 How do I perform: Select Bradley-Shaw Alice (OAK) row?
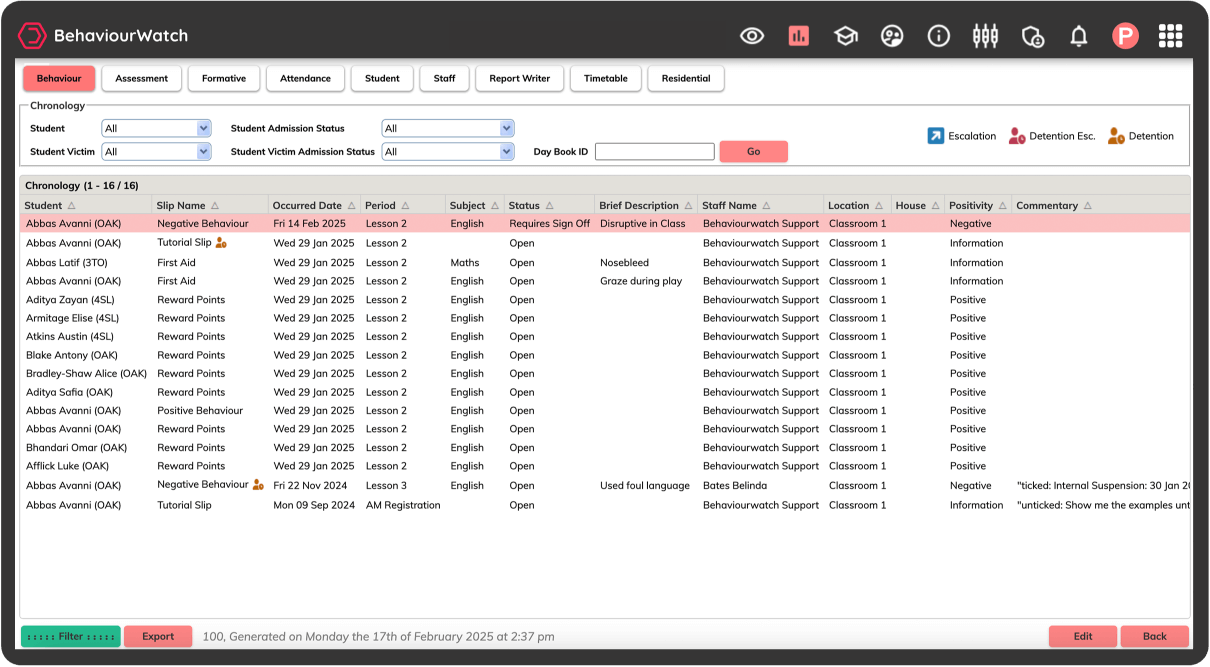(x=605, y=374)
